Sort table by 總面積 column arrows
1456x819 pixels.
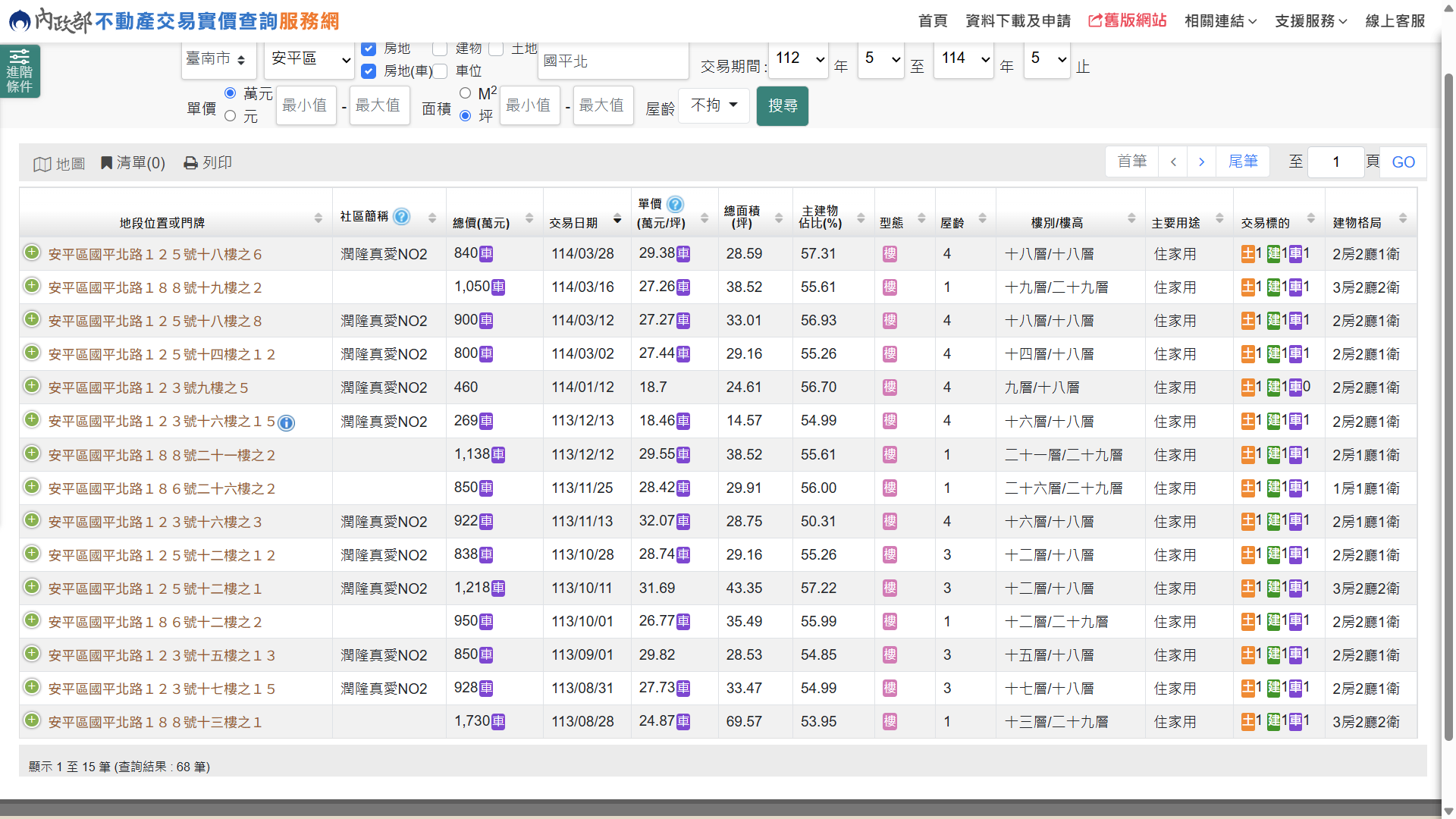[x=779, y=218]
